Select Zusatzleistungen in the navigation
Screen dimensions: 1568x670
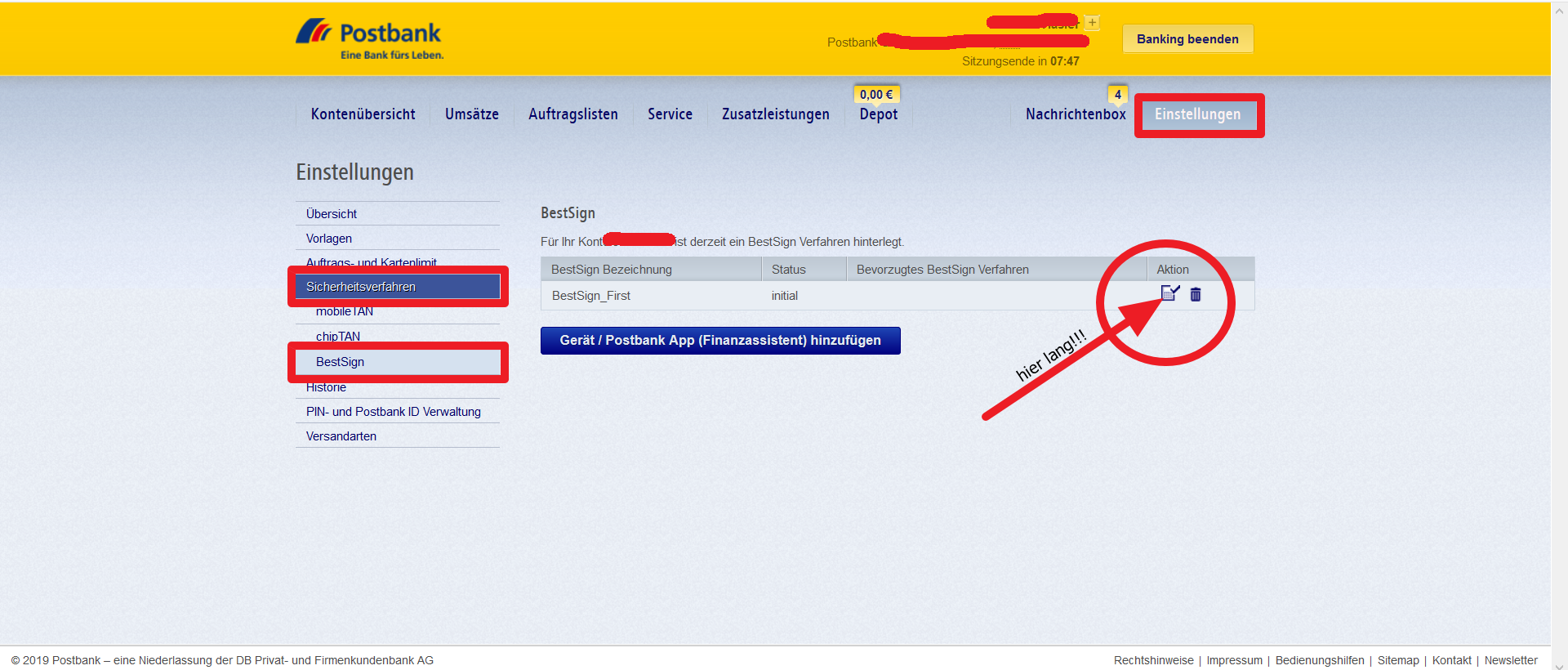pyautogui.click(x=776, y=114)
